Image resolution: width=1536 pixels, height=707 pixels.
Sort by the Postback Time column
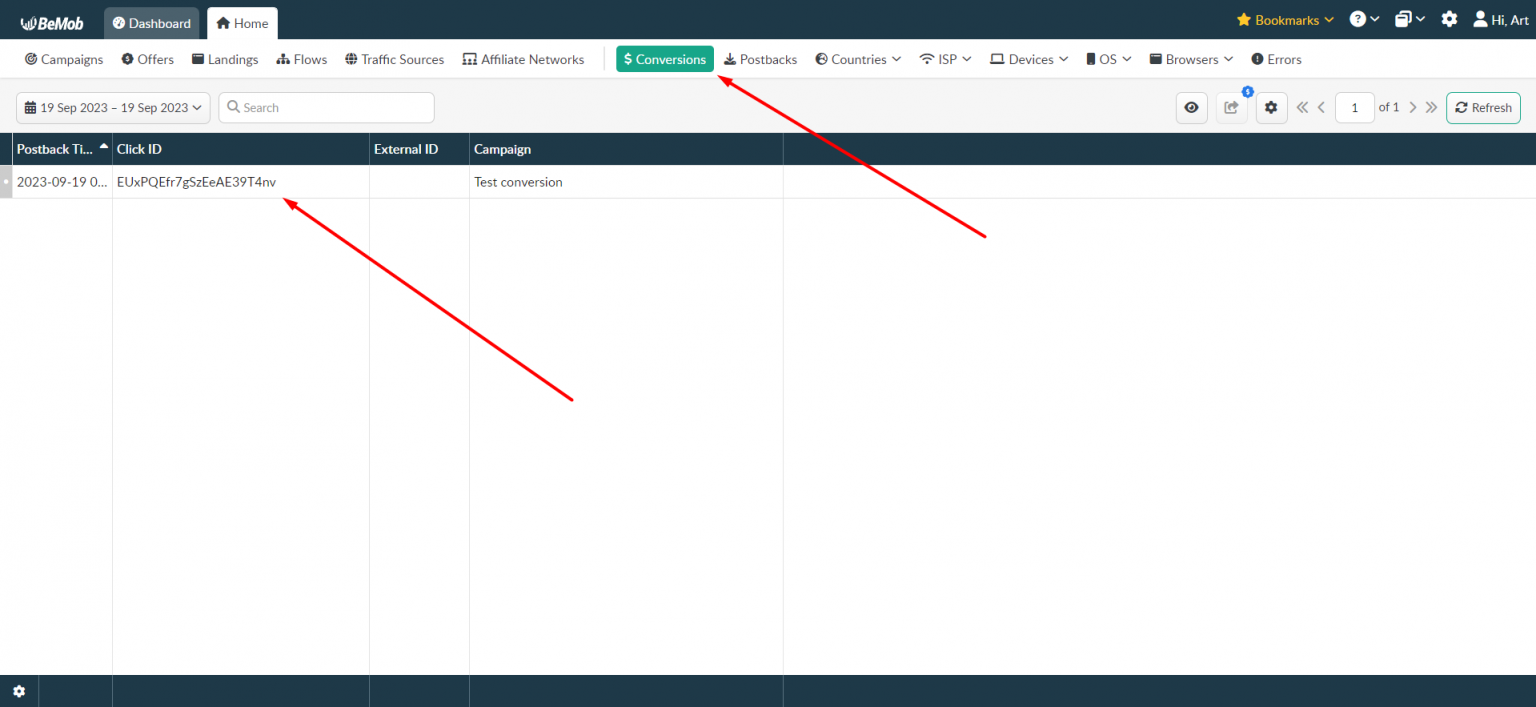tap(55, 149)
